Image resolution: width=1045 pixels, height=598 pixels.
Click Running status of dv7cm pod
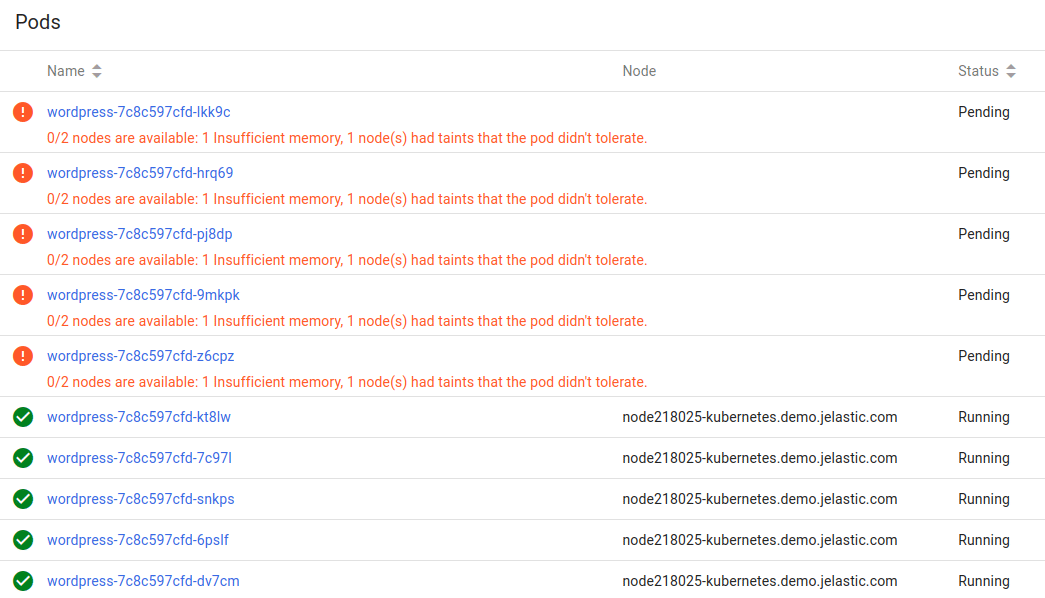984,581
